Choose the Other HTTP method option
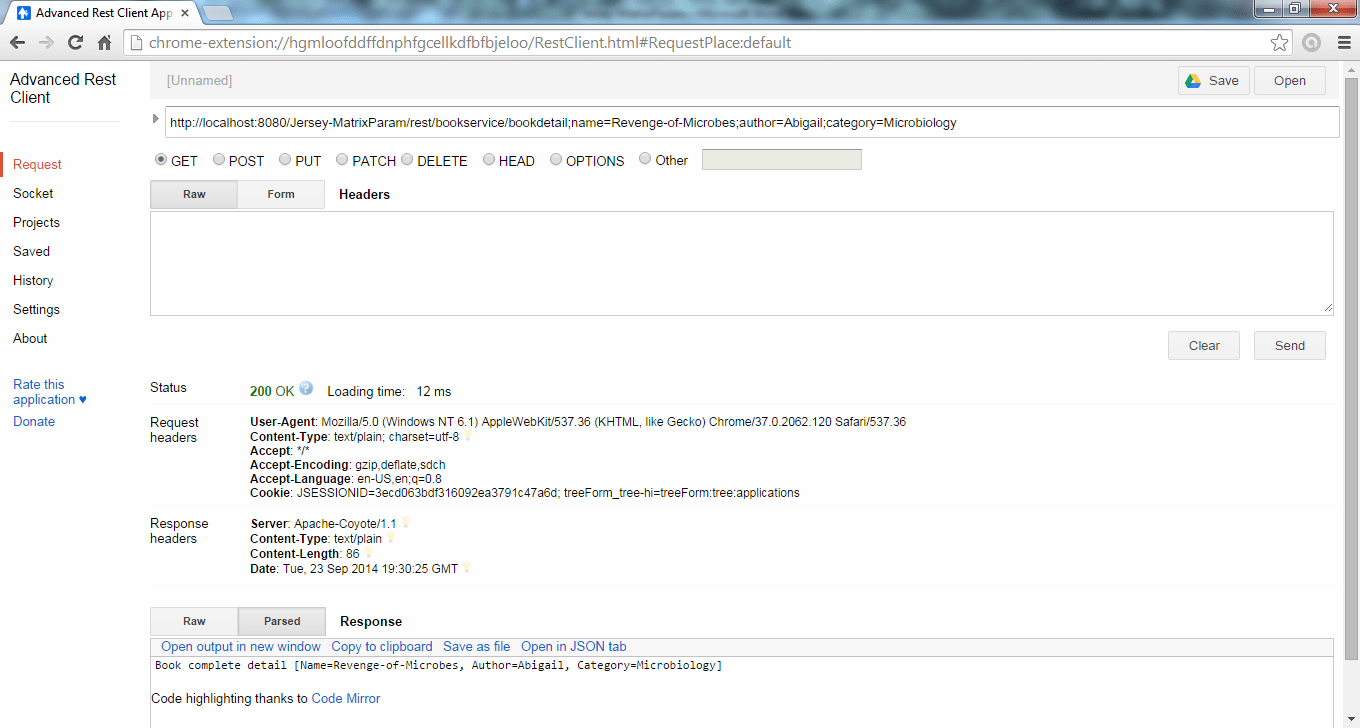 [645, 159]
